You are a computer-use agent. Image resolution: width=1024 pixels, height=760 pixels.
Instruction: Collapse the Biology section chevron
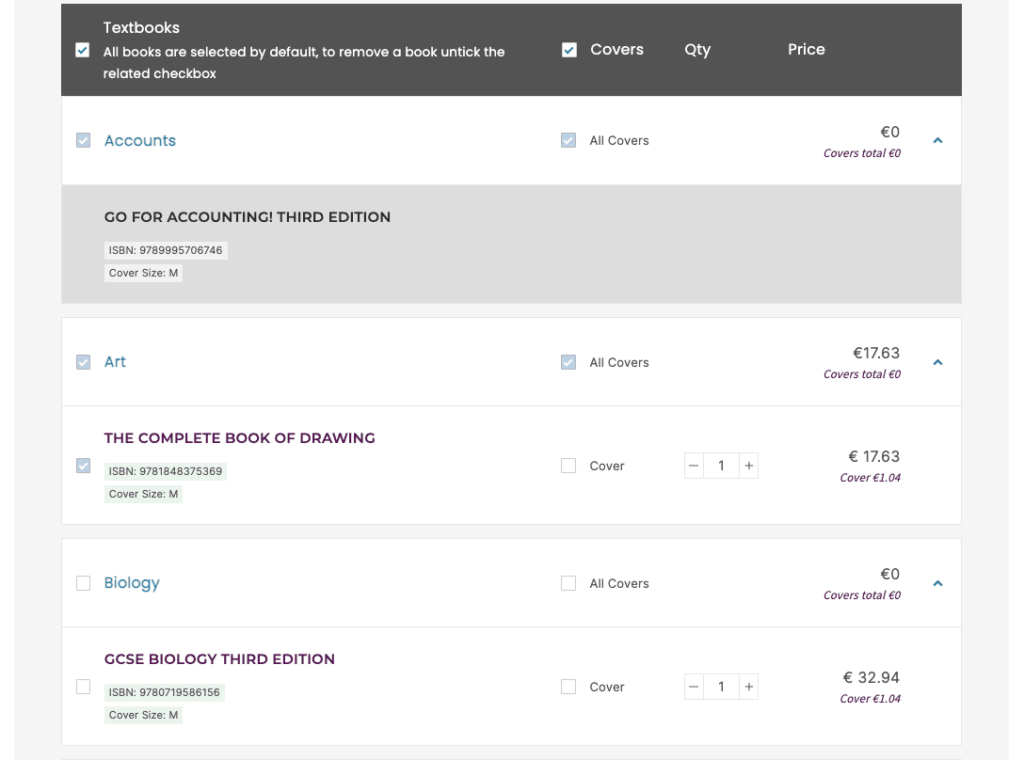937,583
